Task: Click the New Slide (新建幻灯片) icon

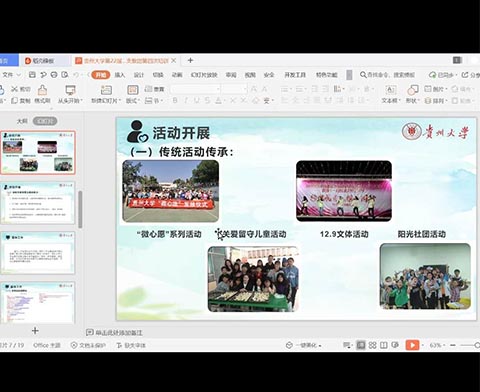Action: [x=106, y=90]
